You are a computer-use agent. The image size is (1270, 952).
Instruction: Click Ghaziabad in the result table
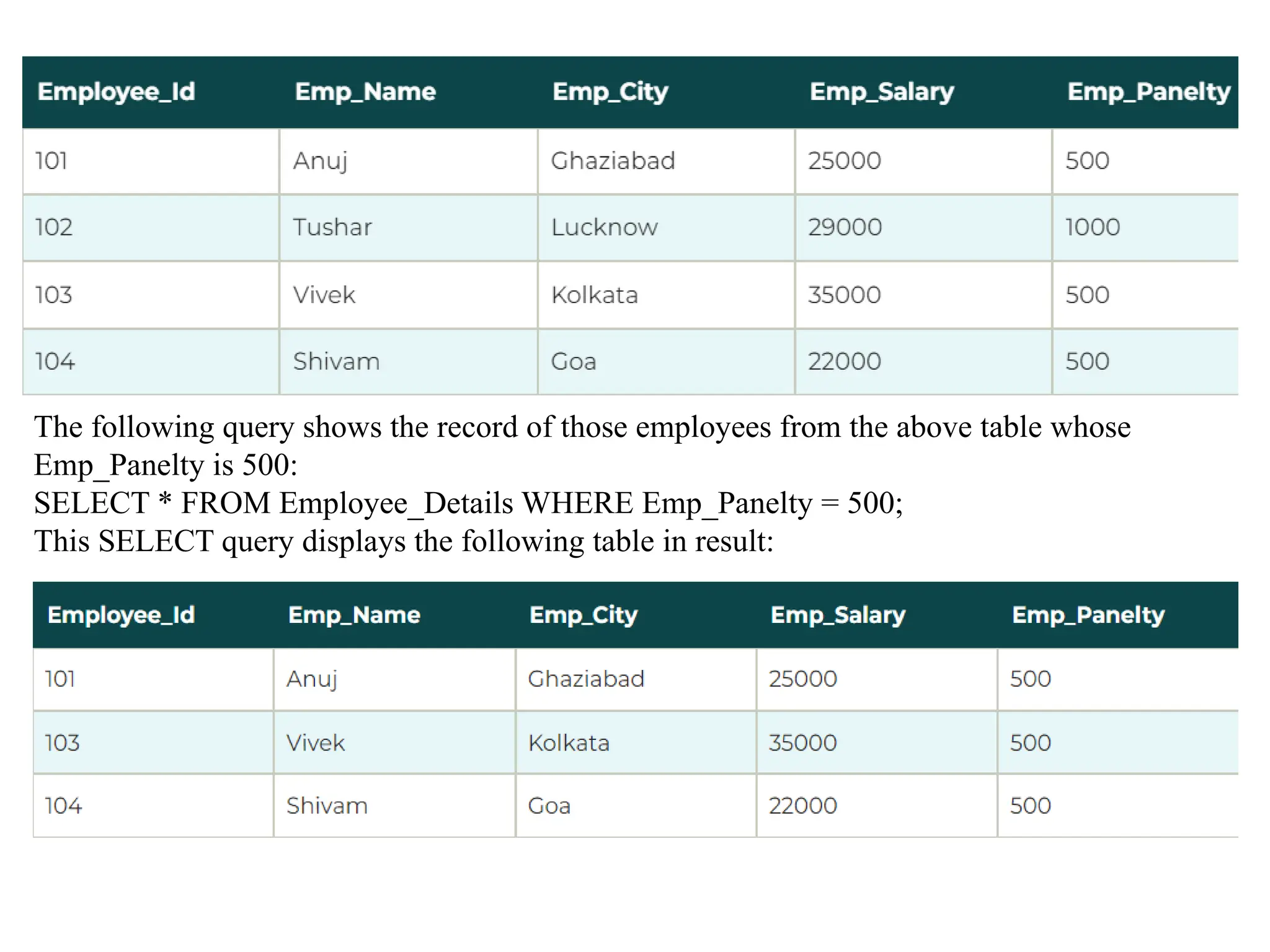pyautogui.click(x=586, y=679)
